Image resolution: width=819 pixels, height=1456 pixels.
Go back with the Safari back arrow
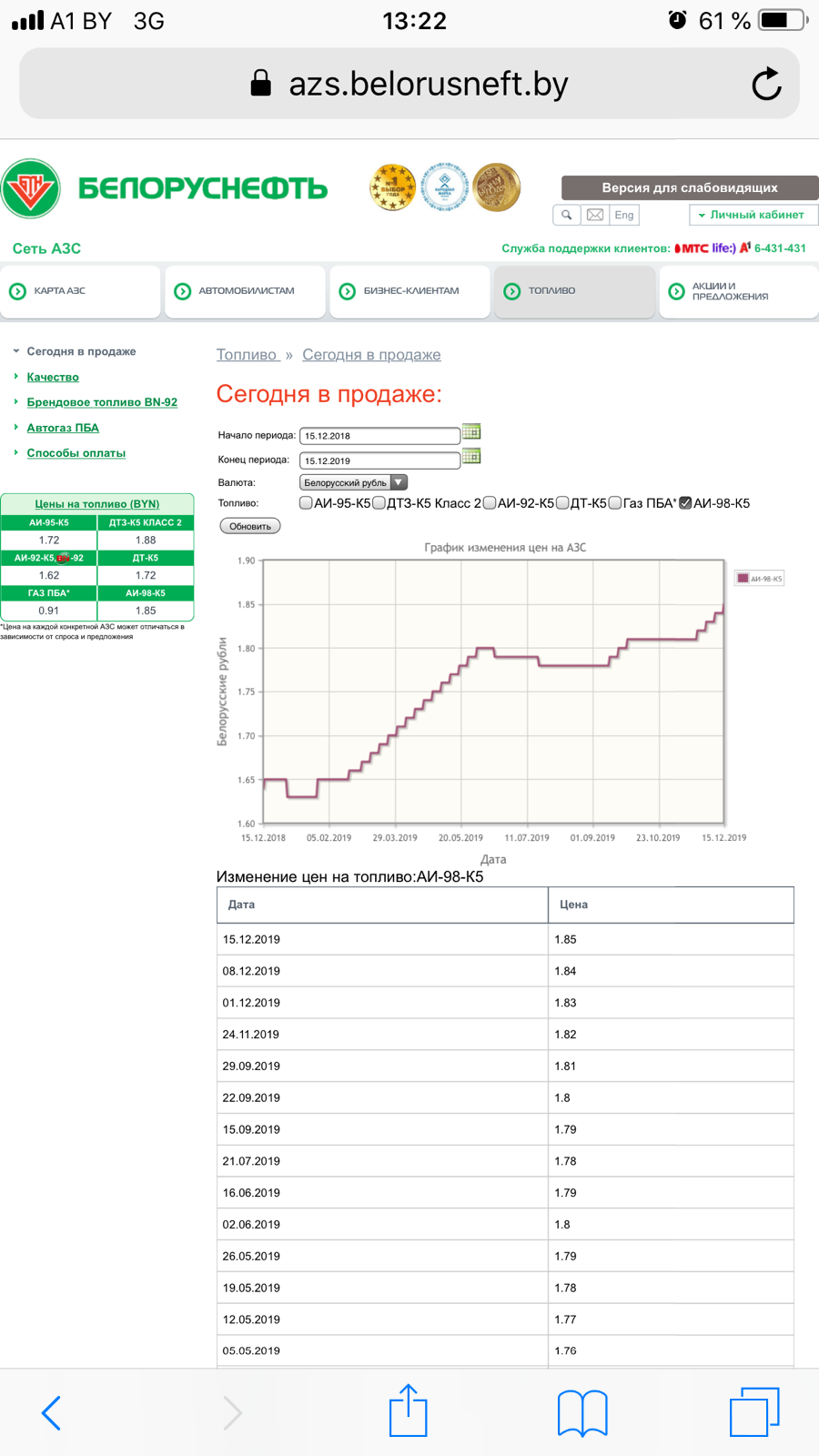pos(52,1413)
